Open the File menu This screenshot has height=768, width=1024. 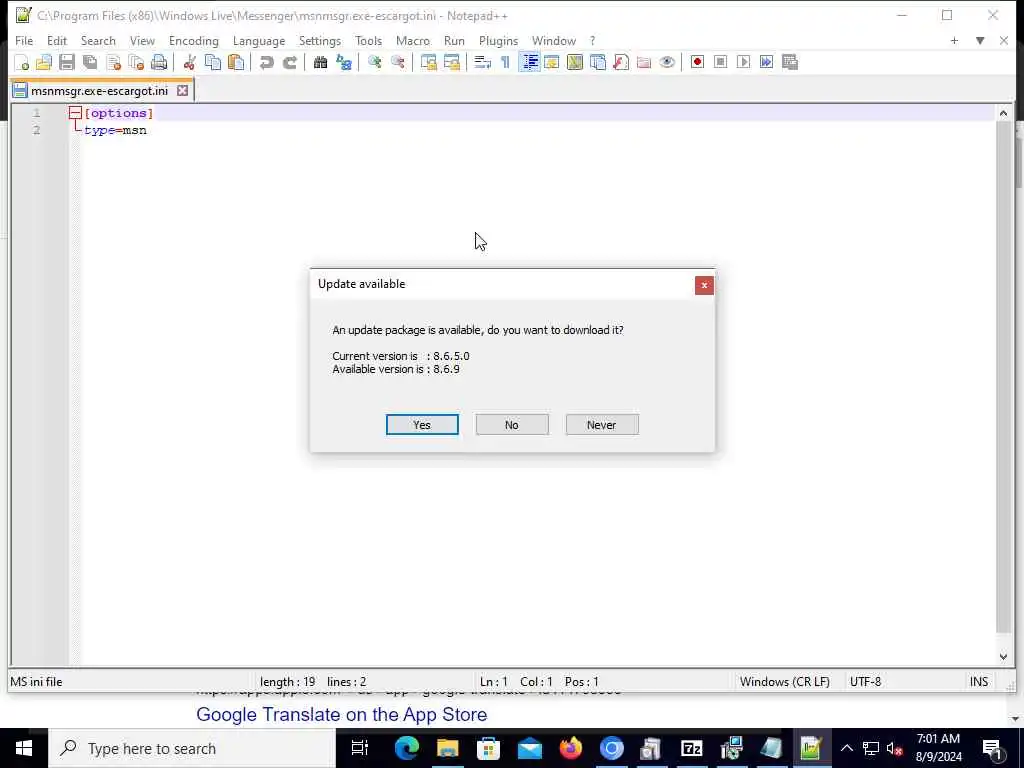(24, 40)
